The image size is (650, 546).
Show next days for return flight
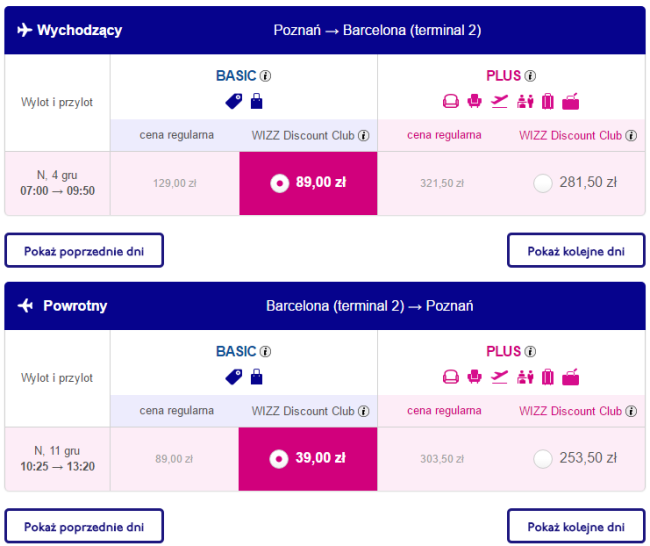(576, 526)
